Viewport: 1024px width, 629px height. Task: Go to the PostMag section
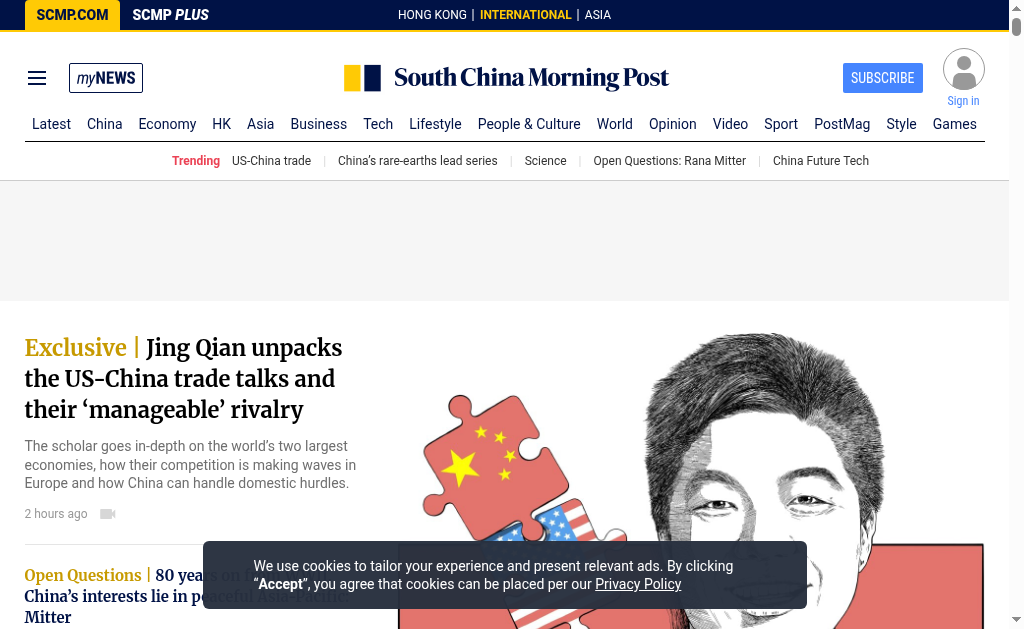pos(842,124)
